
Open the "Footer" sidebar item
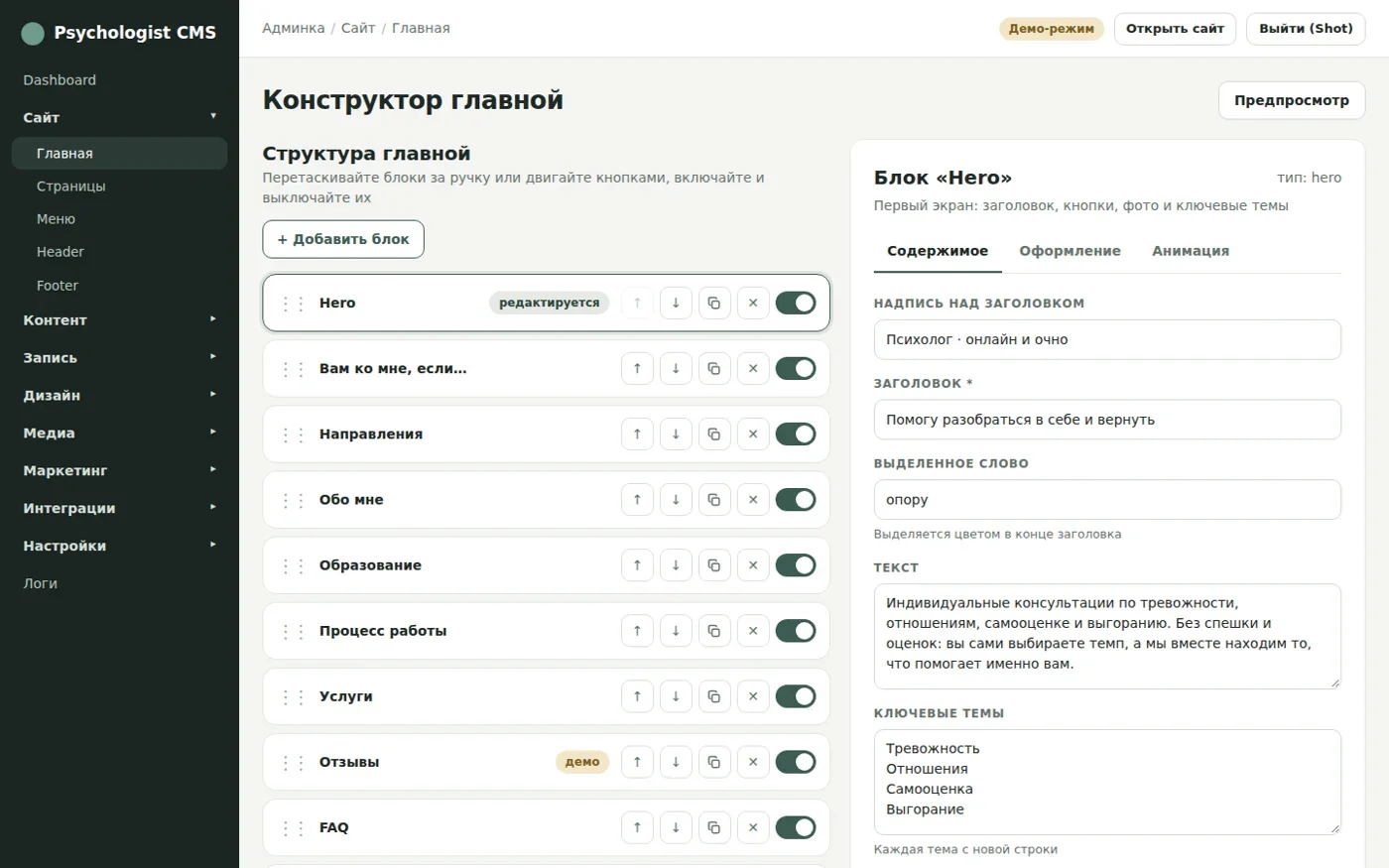(x=119, y=286)
